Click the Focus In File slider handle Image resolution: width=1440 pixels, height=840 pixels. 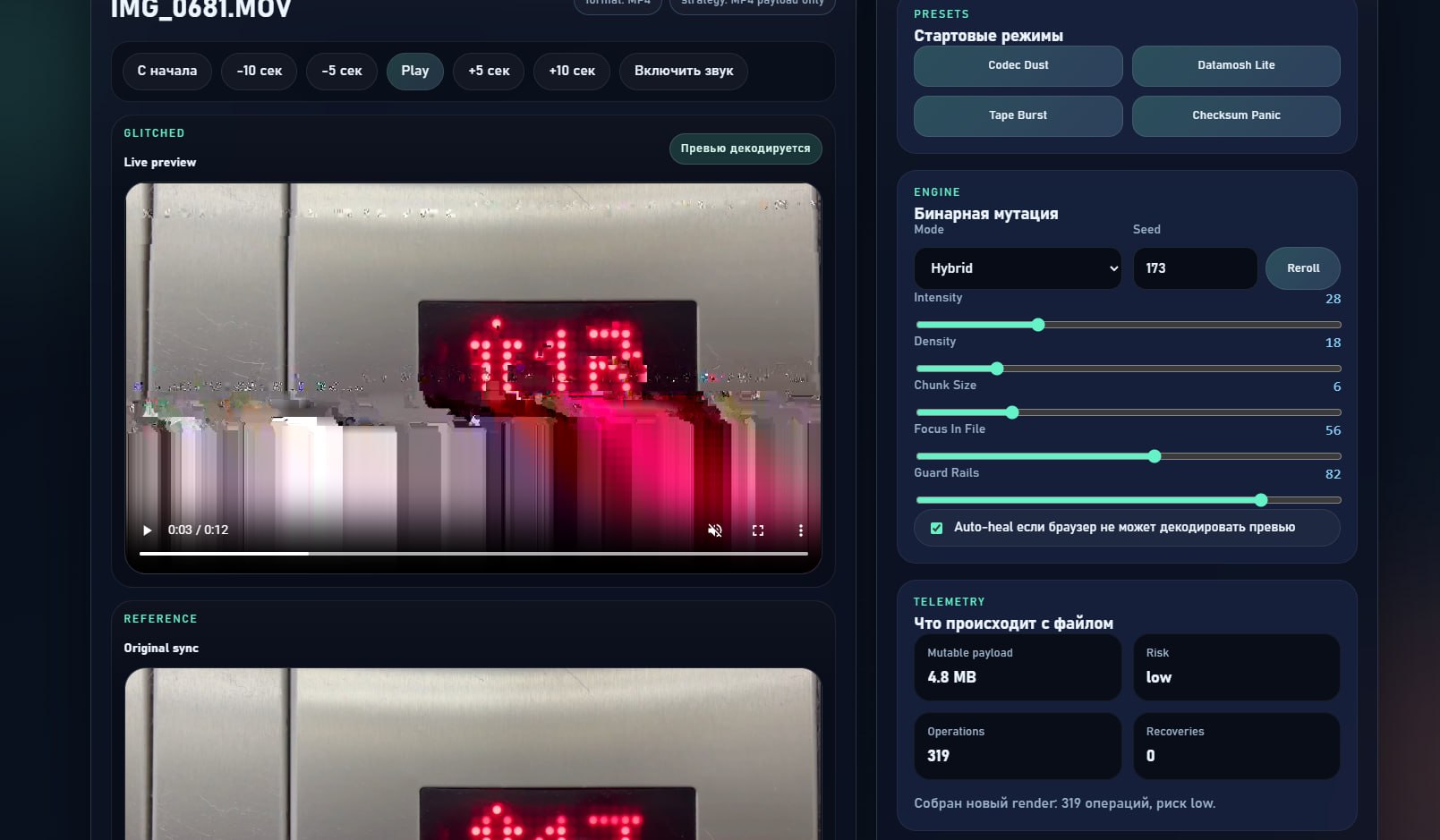coord(1155,456)
